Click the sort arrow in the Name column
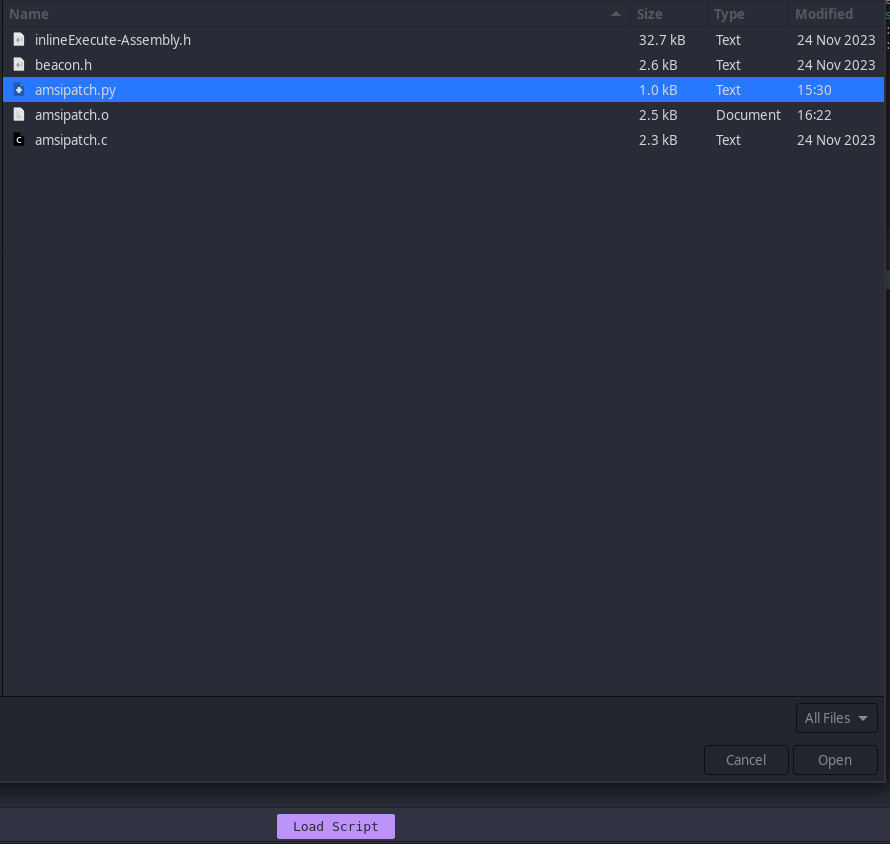Viewport: 890px width, 844px height. (x=615, y=14)
